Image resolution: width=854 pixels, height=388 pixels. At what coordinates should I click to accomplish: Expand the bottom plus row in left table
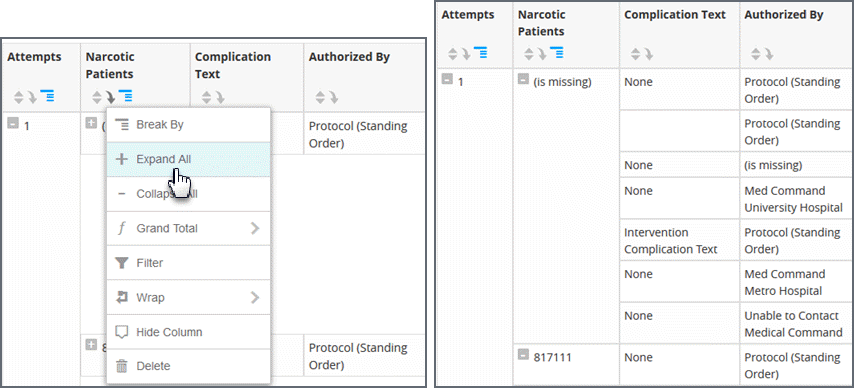91,345
